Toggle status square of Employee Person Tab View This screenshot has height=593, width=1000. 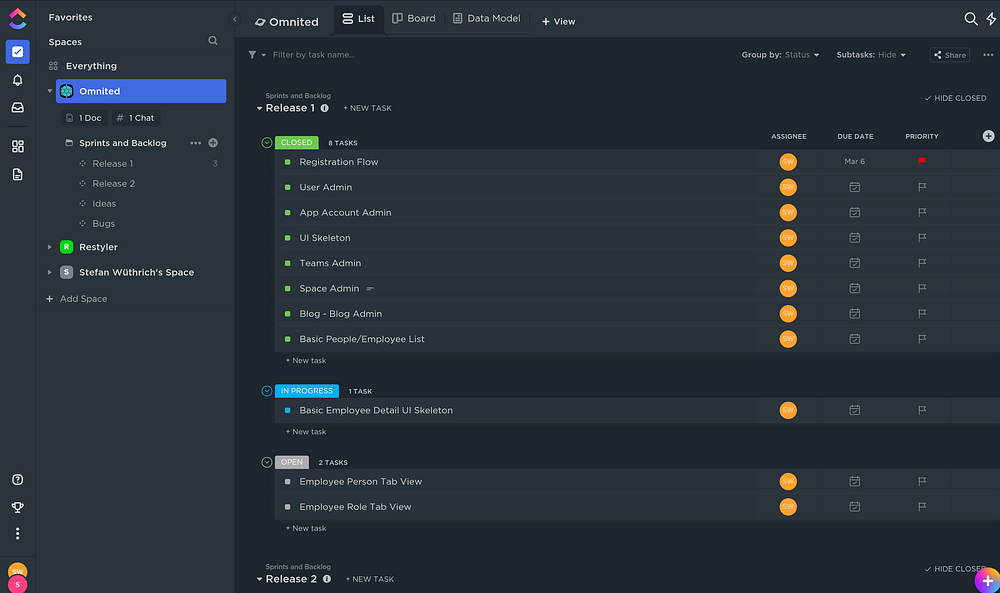pyautogui.click(x=288, y=481)
